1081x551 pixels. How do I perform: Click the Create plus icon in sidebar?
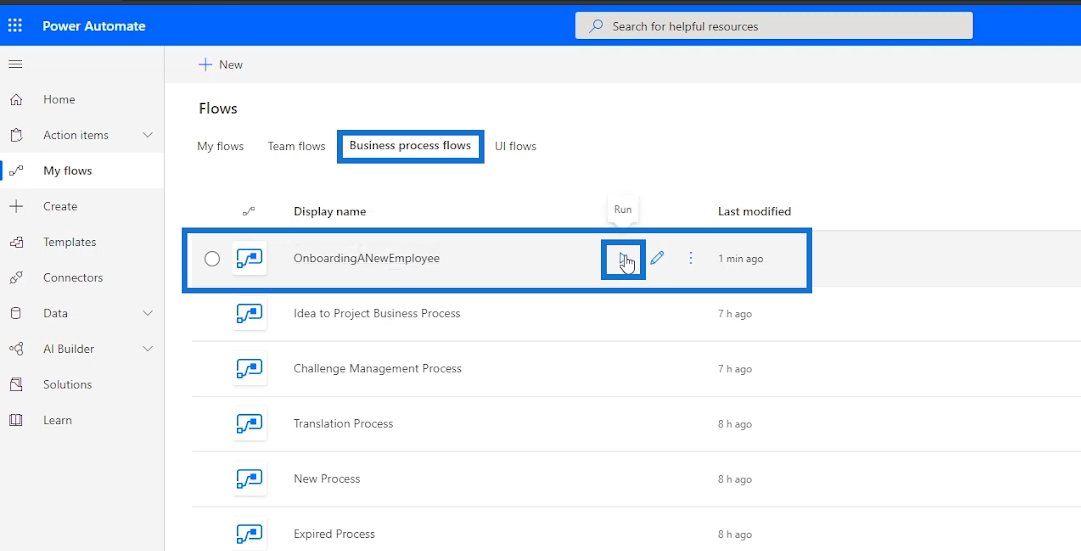(16, 206)
